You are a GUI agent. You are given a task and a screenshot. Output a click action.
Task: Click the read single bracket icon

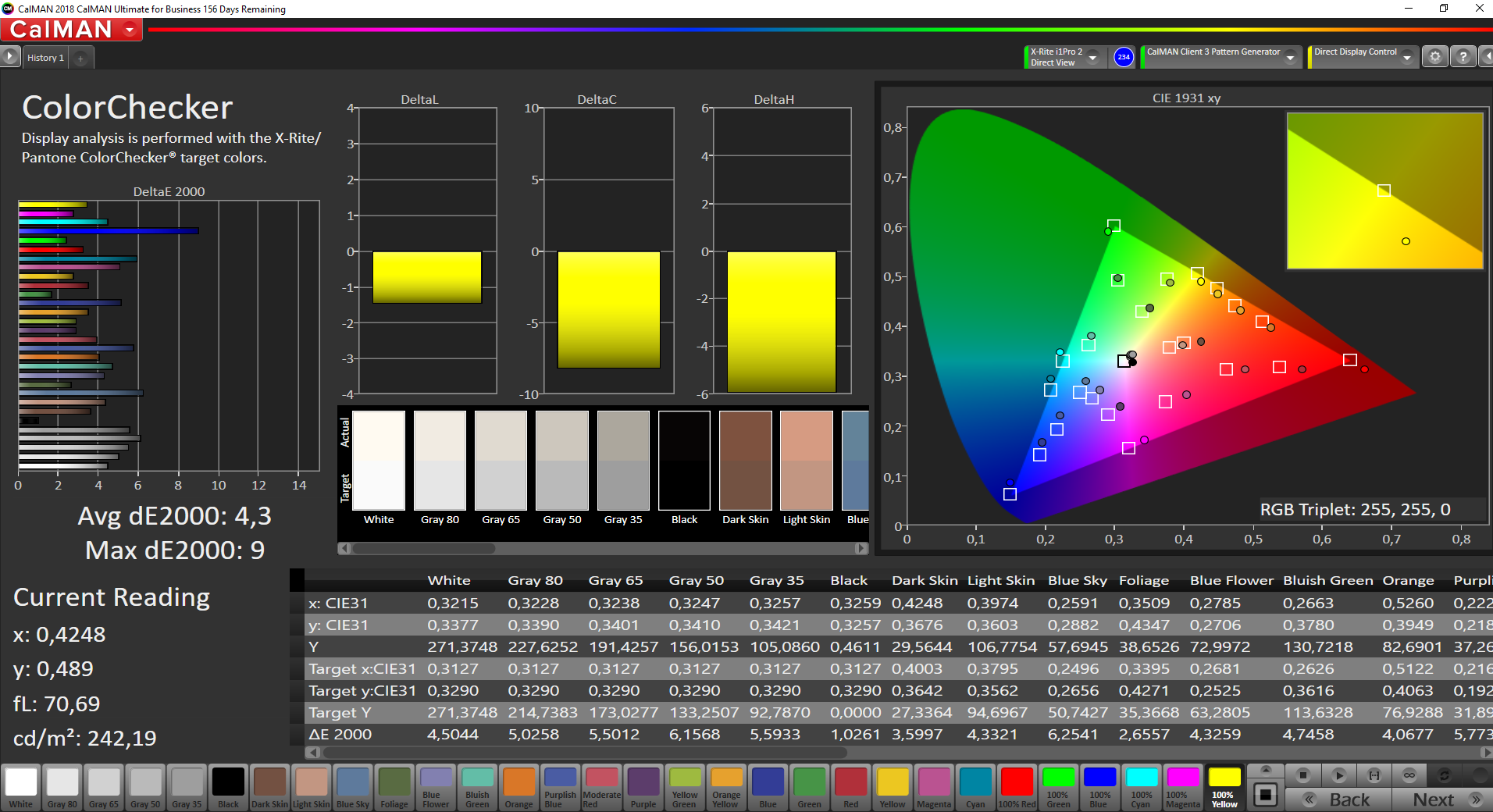(1374, 775)
